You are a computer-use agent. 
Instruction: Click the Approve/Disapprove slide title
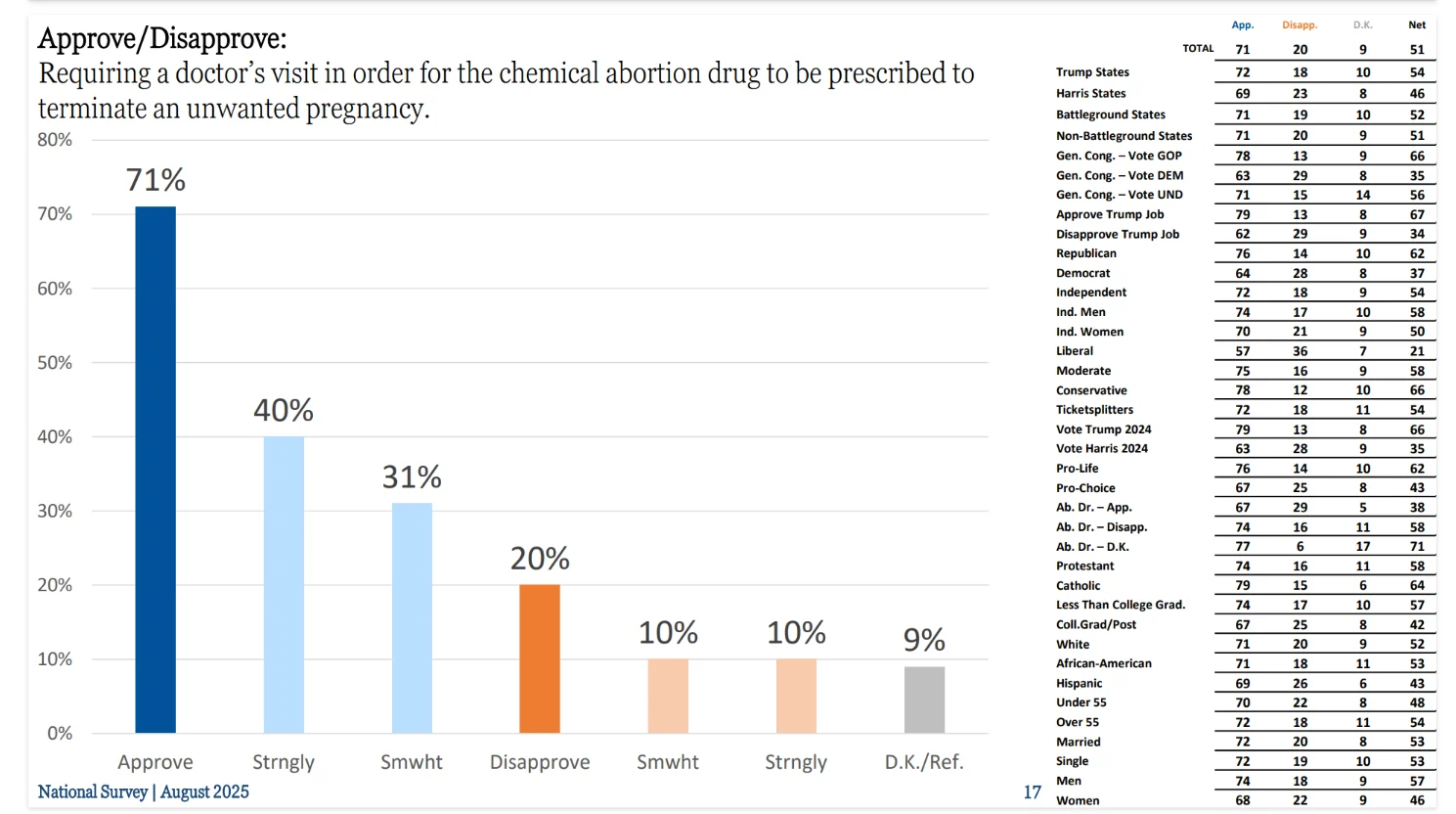(x=162, y=39)
